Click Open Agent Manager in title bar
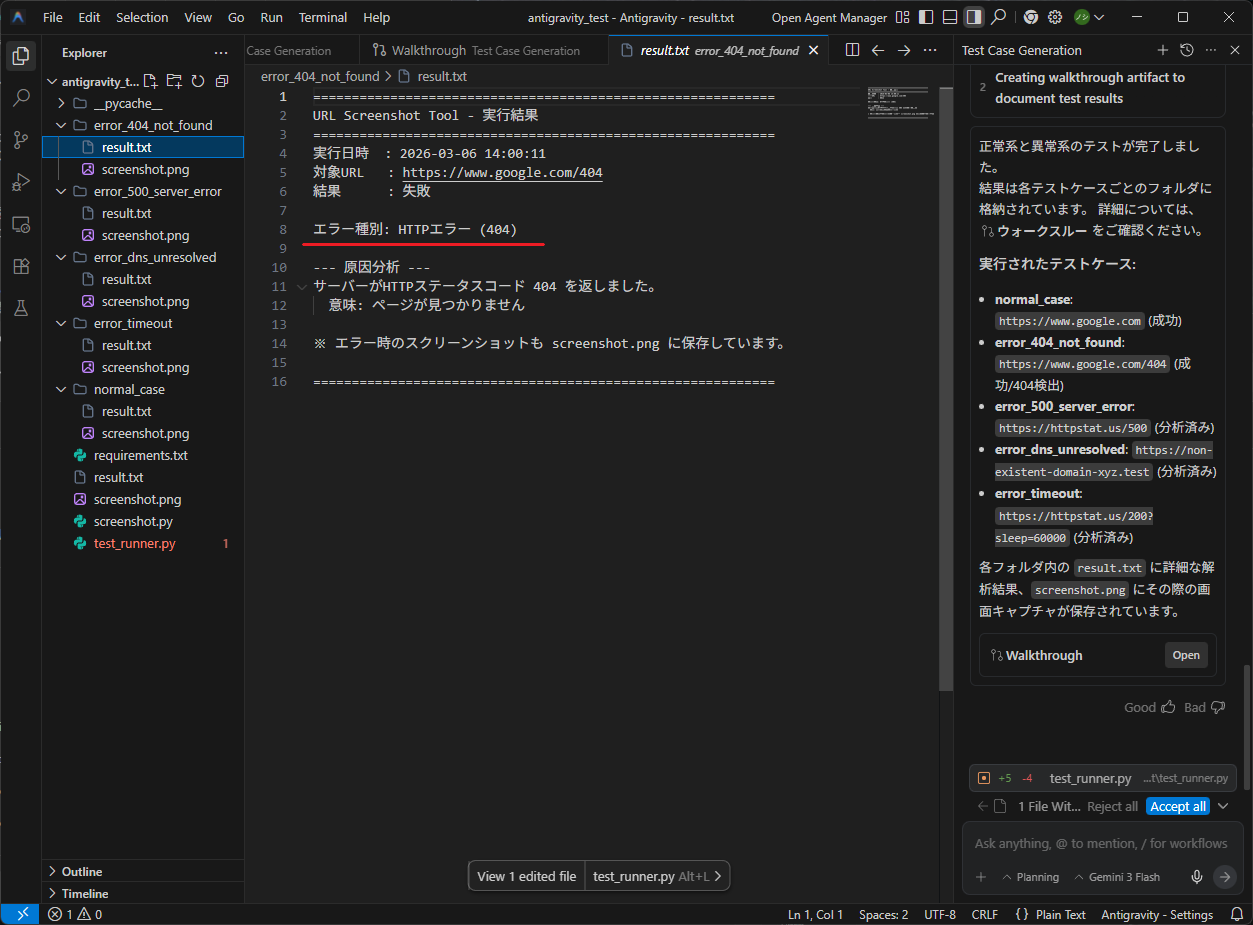This screenshot has height=925, width=1253. point(829,17)
